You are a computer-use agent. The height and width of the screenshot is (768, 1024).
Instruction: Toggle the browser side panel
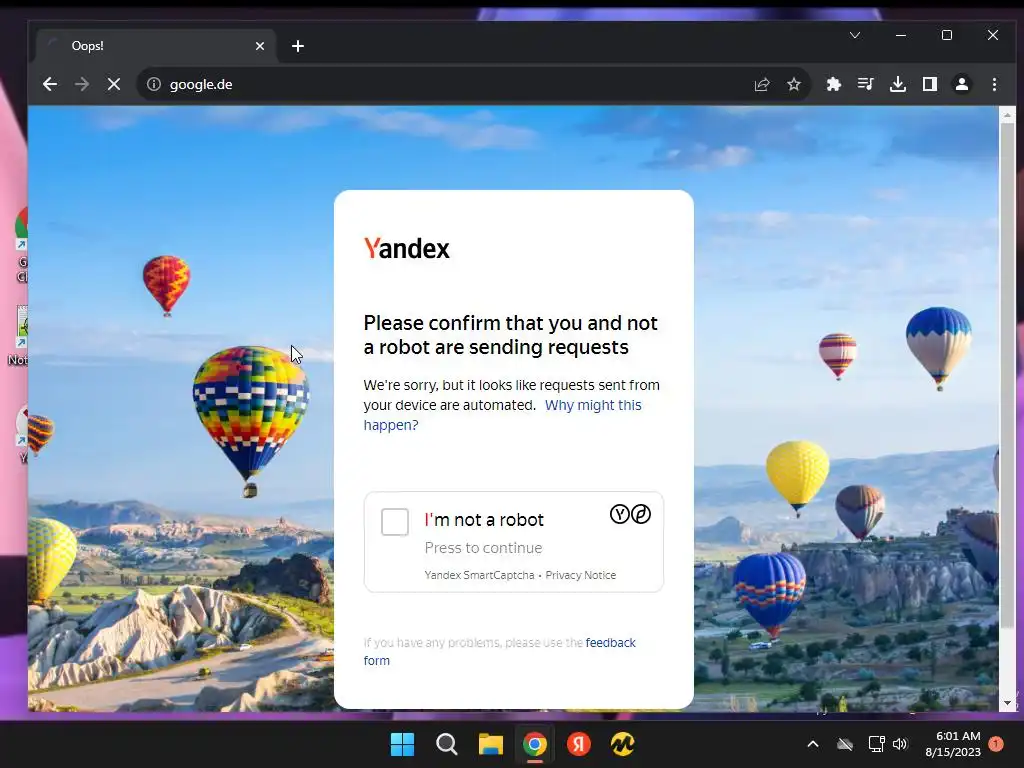click(930, 84)
